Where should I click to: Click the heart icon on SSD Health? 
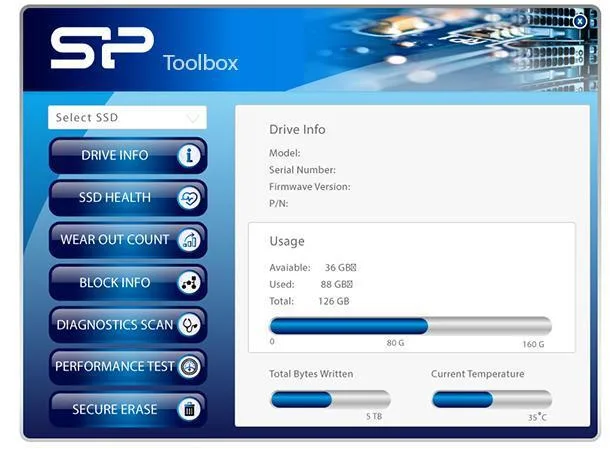pyautogui.click(x=189, y=198)
